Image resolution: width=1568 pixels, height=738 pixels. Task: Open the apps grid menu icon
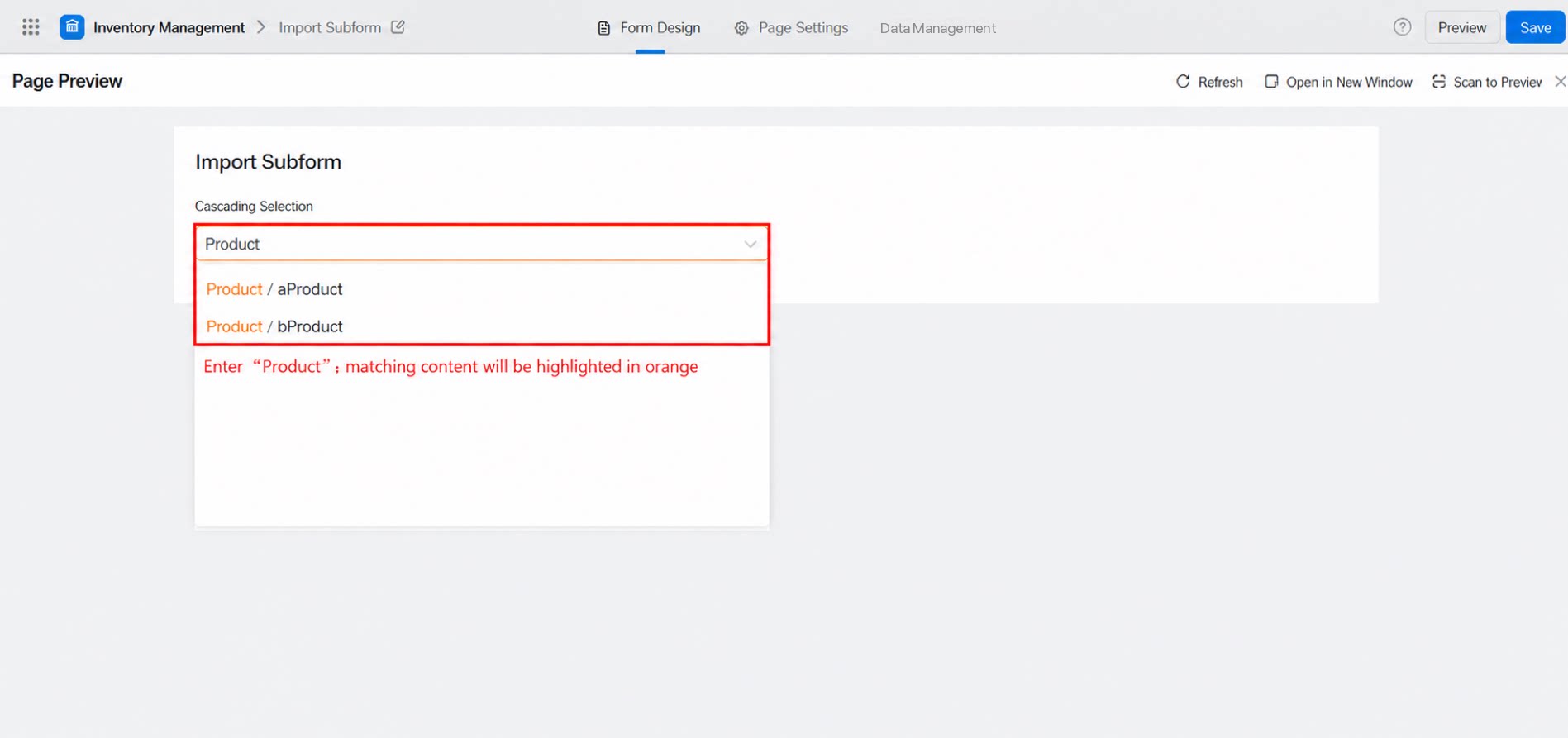point(31,27)
